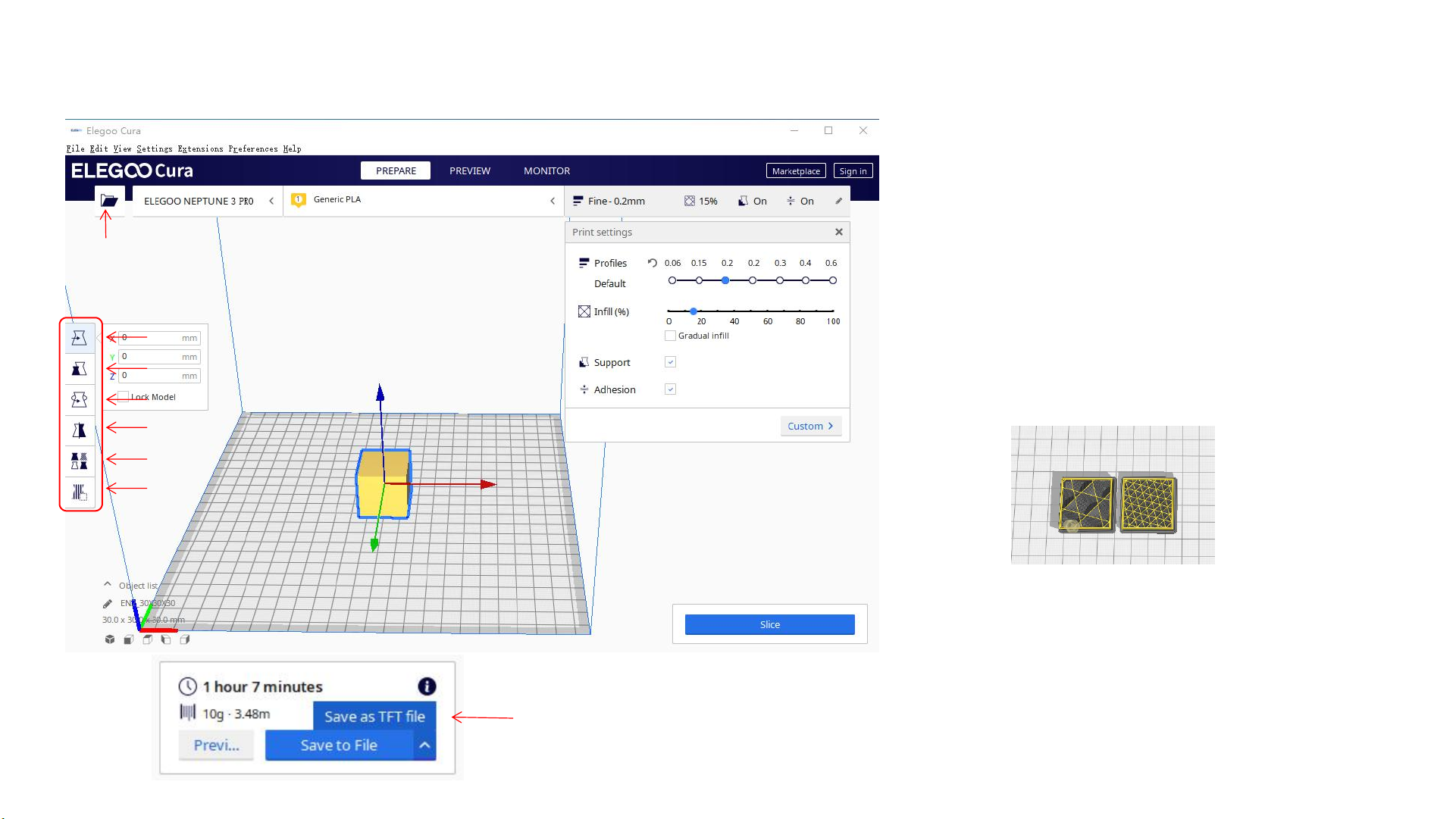
Task: Select the Mirror tool in left toolbar
Action: tap(79, 430)
